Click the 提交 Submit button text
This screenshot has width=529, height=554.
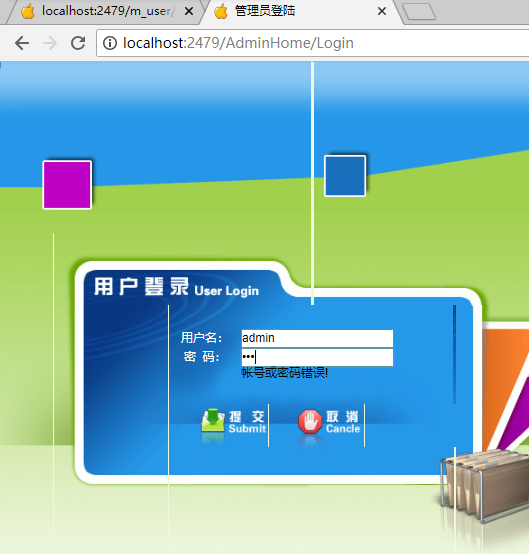coord(247,422)
